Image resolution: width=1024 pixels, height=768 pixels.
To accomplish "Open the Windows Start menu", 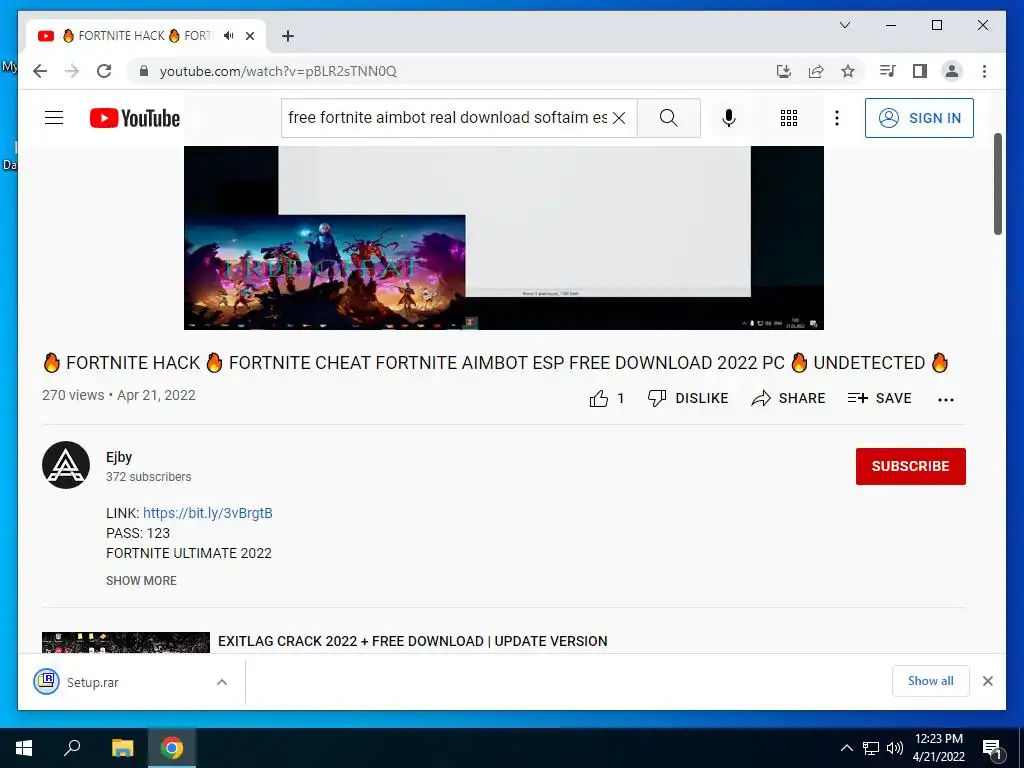I will (24, 748).
